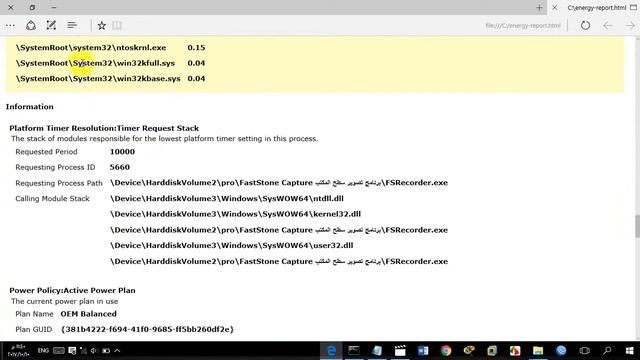Open the blue phone app on taskbar
Screen dimensions: 640x360
(561, 351)
